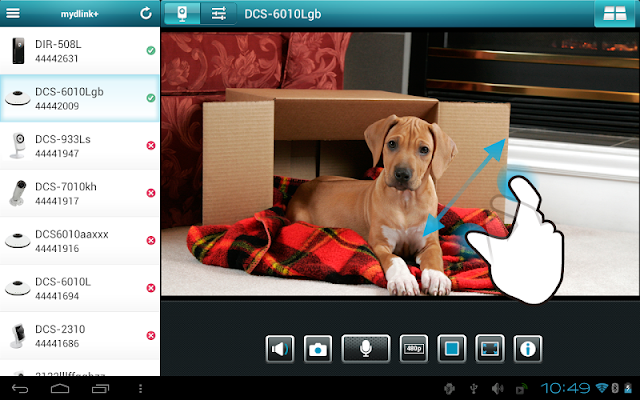This screenshot has height=400, width=640.
Task: Click the DIR-508L online status checkmark
Action: click(x=151, y=51)
